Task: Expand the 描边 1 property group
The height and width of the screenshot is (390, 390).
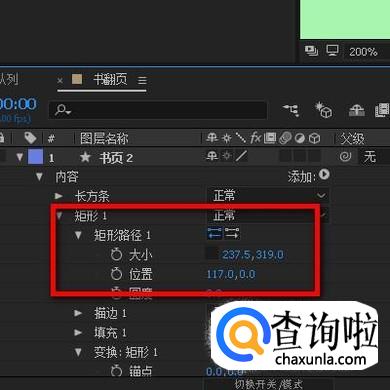Action: [78, 313]
